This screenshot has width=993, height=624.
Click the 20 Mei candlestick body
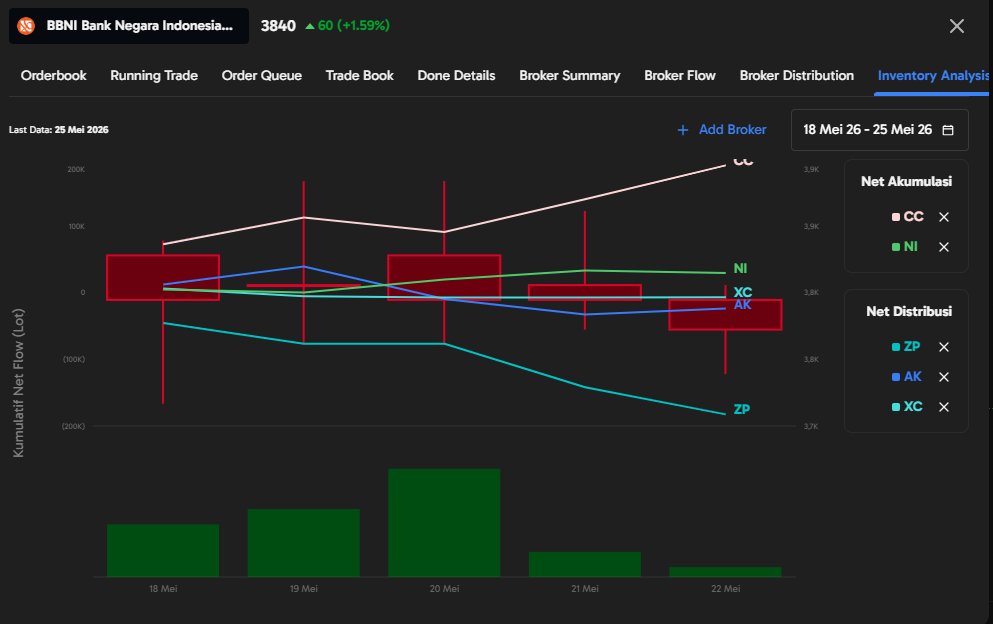[x=444, y=277]
